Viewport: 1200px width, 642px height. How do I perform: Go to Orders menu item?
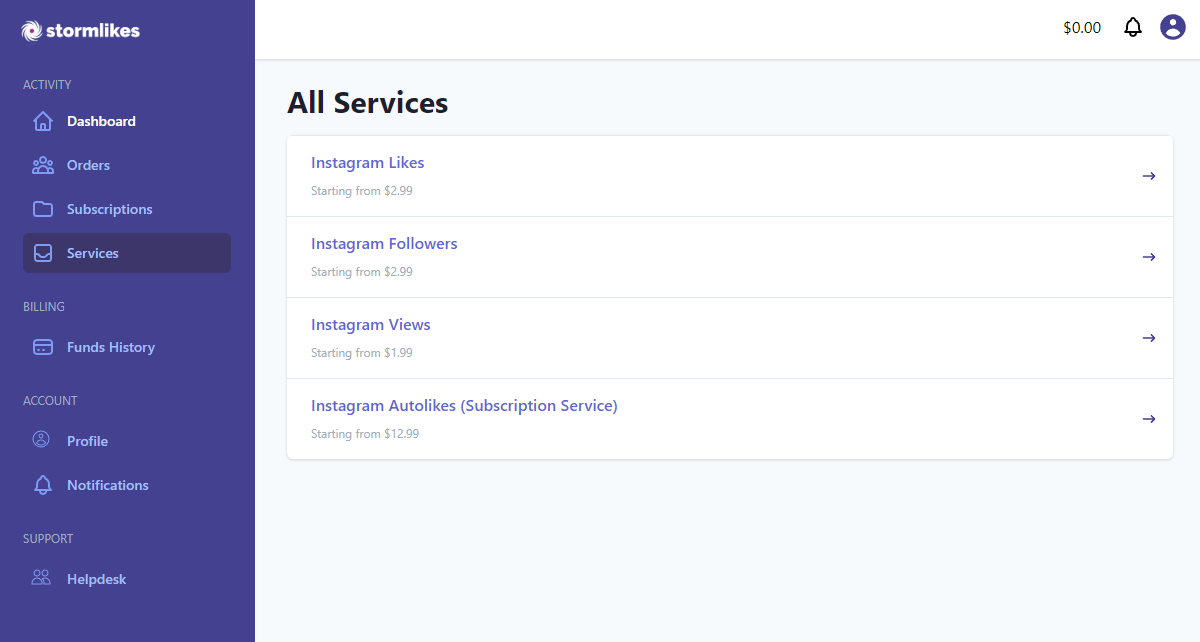pos(88,165)
